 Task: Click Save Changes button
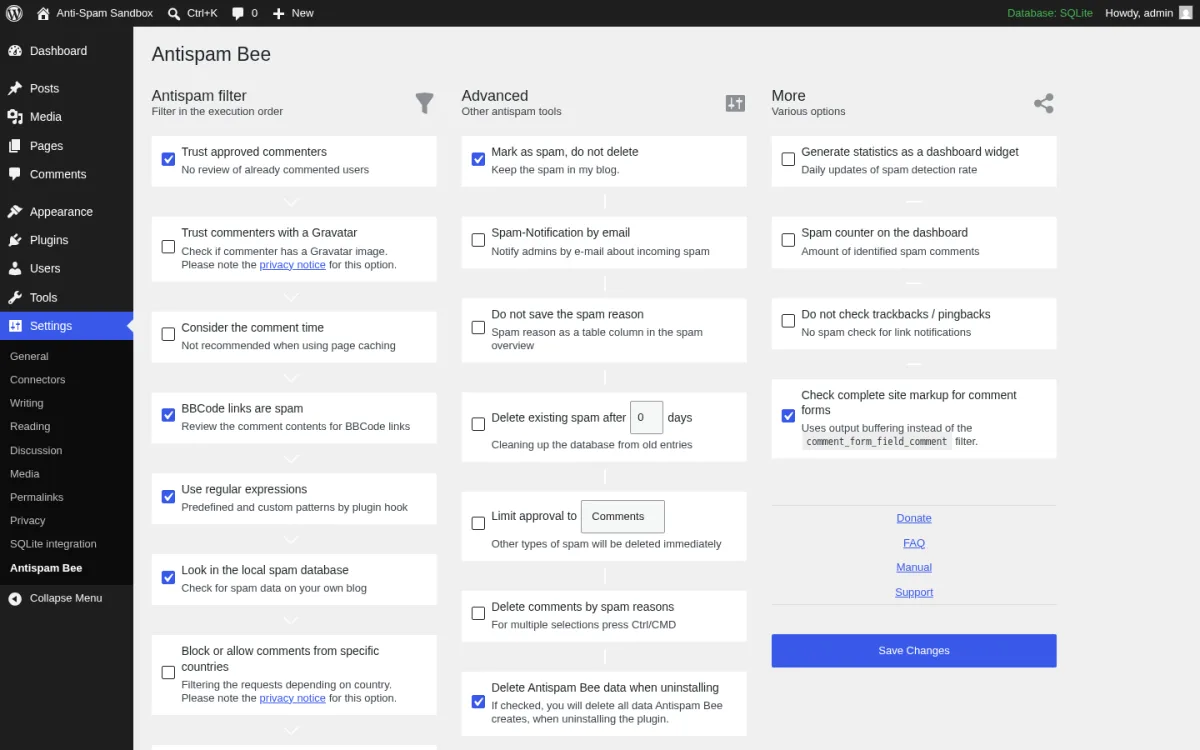pos(914,651)
